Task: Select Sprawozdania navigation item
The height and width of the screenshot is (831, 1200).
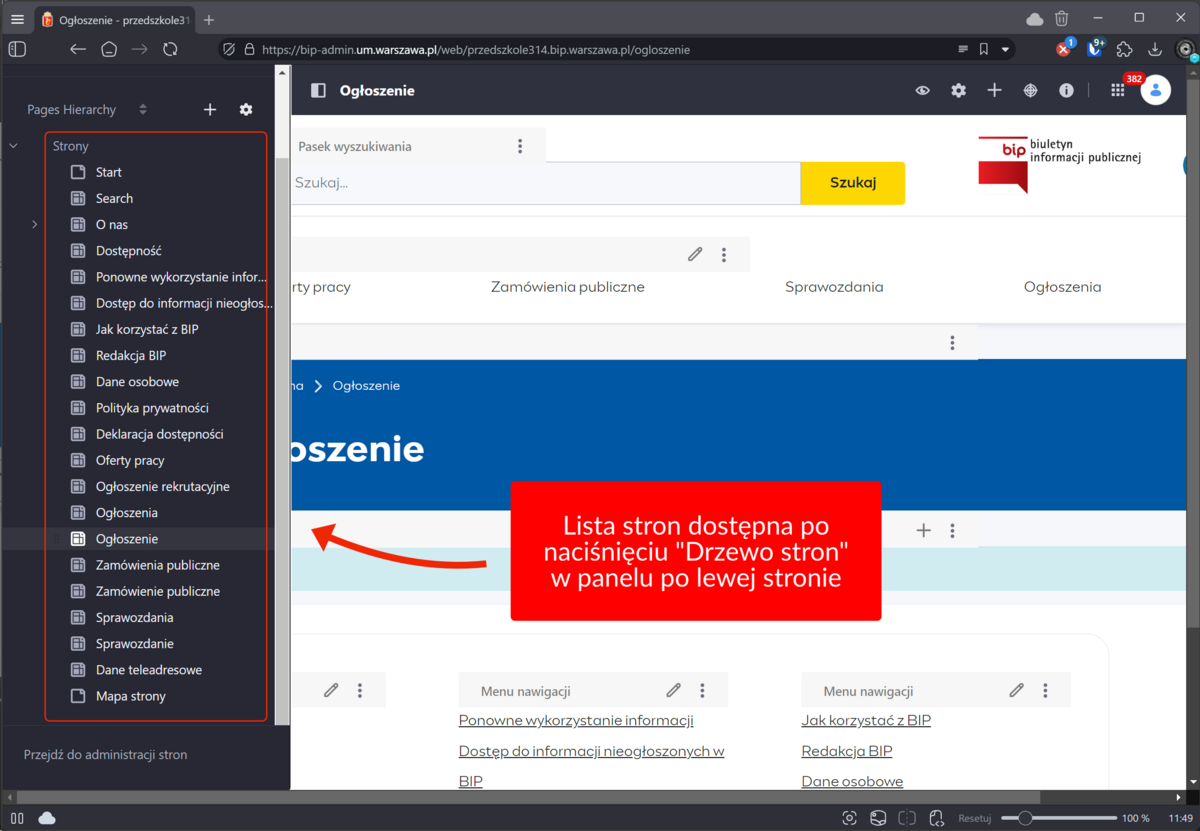Action: (x=834, y=287)
